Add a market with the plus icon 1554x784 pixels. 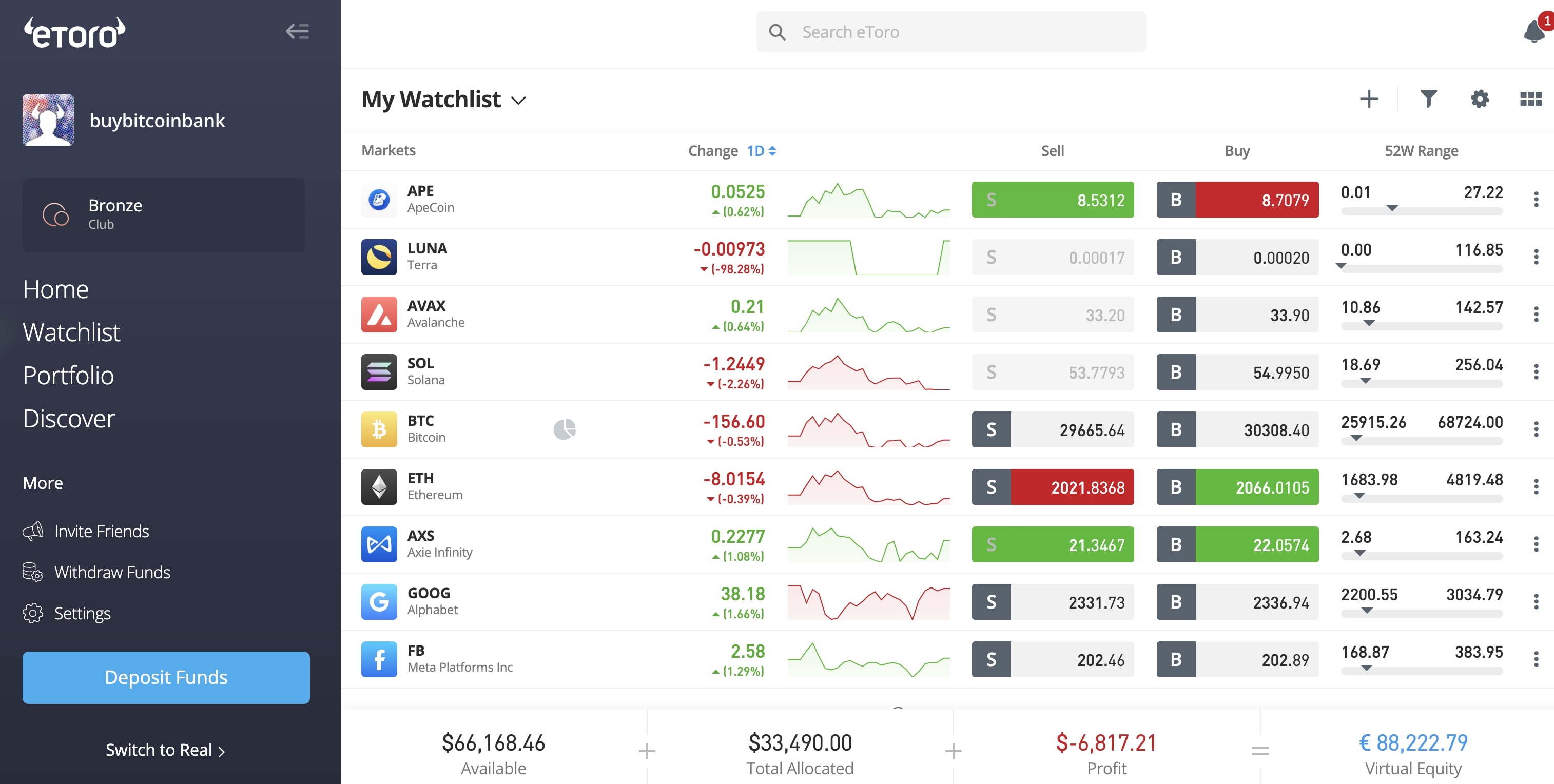pyautogui.click(x=1369, y=99)
